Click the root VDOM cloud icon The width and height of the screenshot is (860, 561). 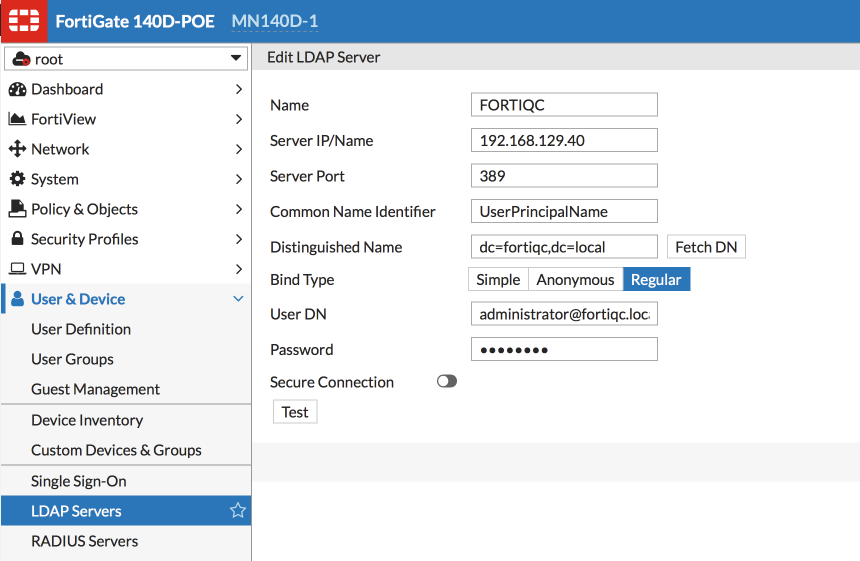(21, 59)
